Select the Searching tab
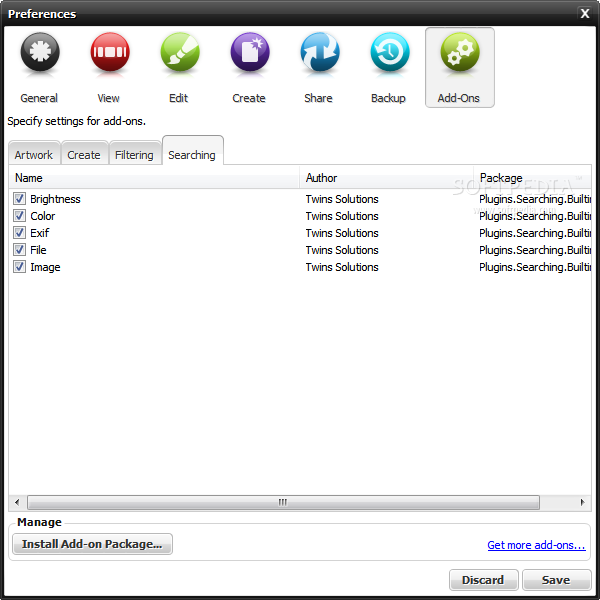The width and height of the screenshot is (600, 600). (192, 152)
